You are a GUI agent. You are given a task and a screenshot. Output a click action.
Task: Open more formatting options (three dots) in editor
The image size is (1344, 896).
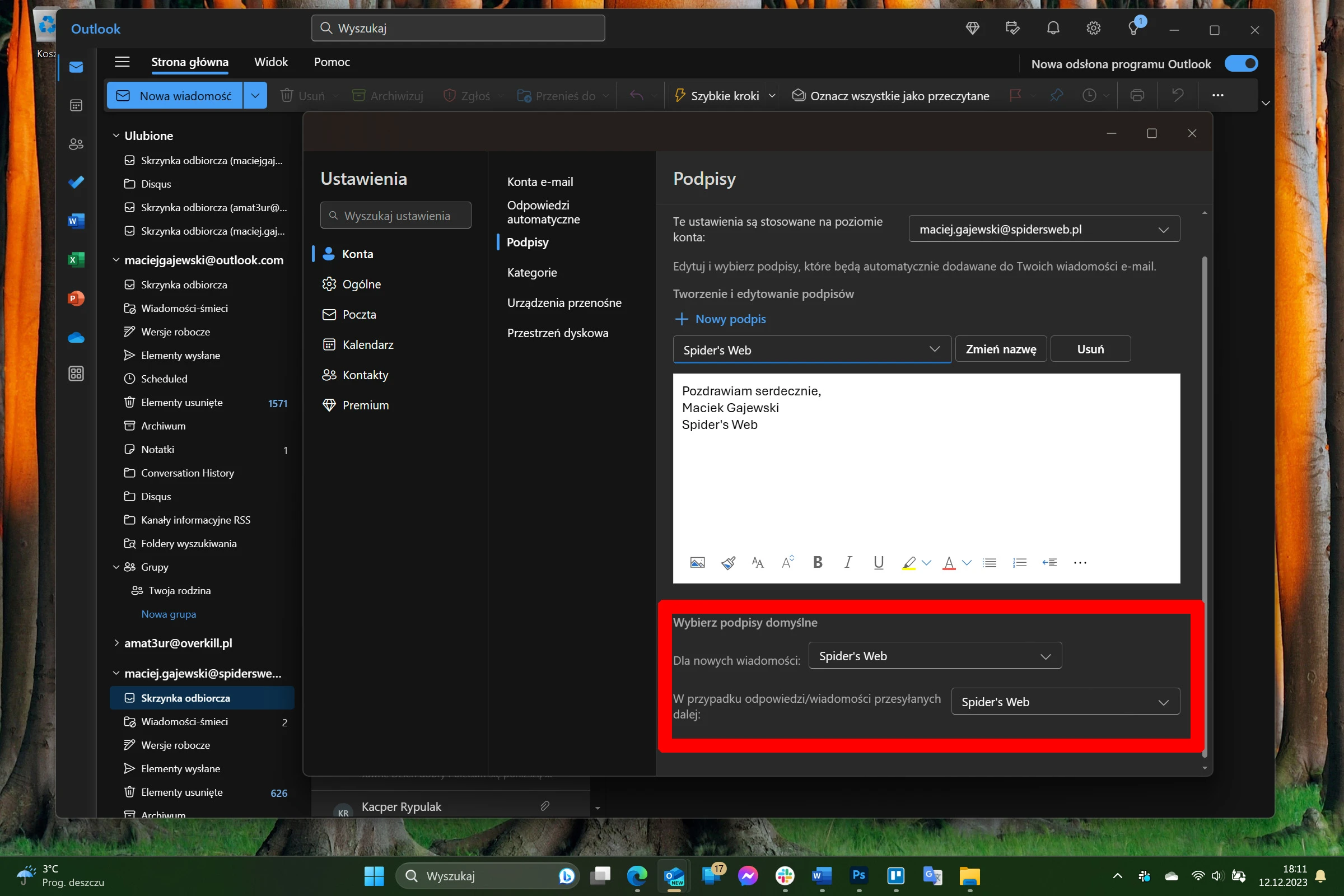tap(1080, 563)
